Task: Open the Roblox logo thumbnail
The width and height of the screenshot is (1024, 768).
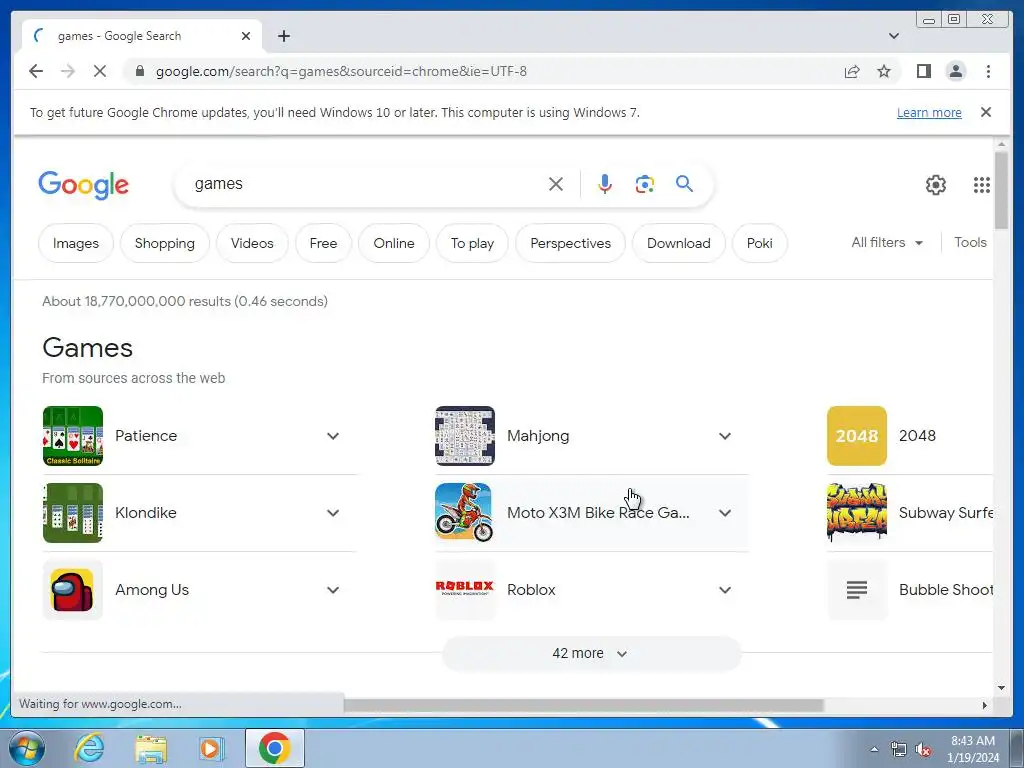Action: (x=465, y=590)
